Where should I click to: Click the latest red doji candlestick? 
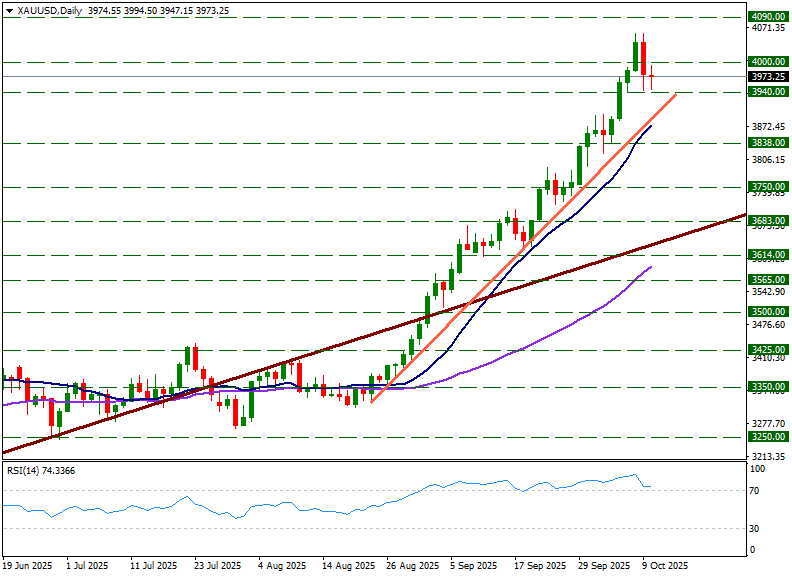(651, 76)
